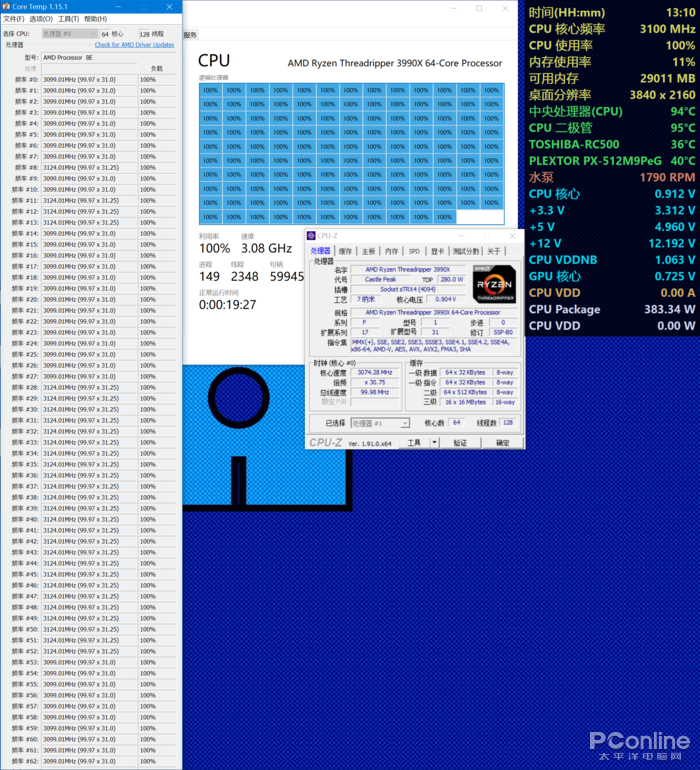Image resolution: width=700 pixels, height=770 pixels.
Task: Click the 16 x 16 MBytes L3 cache field
Action: (465, 402)
